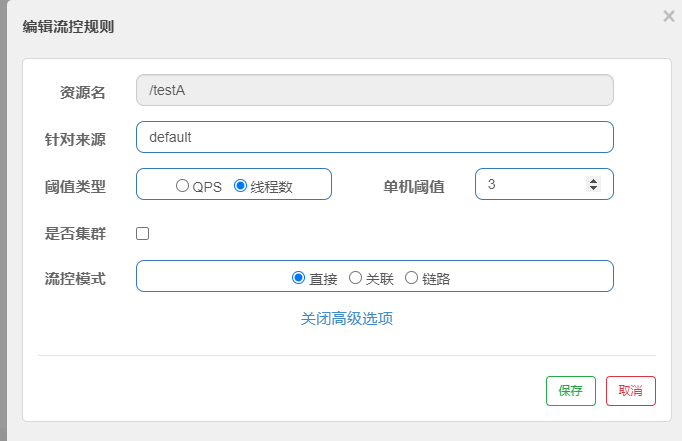This screenshot has height=441, width=682.
Task: Cancel editing with 取消 button
Action: (x=631, y=391)
